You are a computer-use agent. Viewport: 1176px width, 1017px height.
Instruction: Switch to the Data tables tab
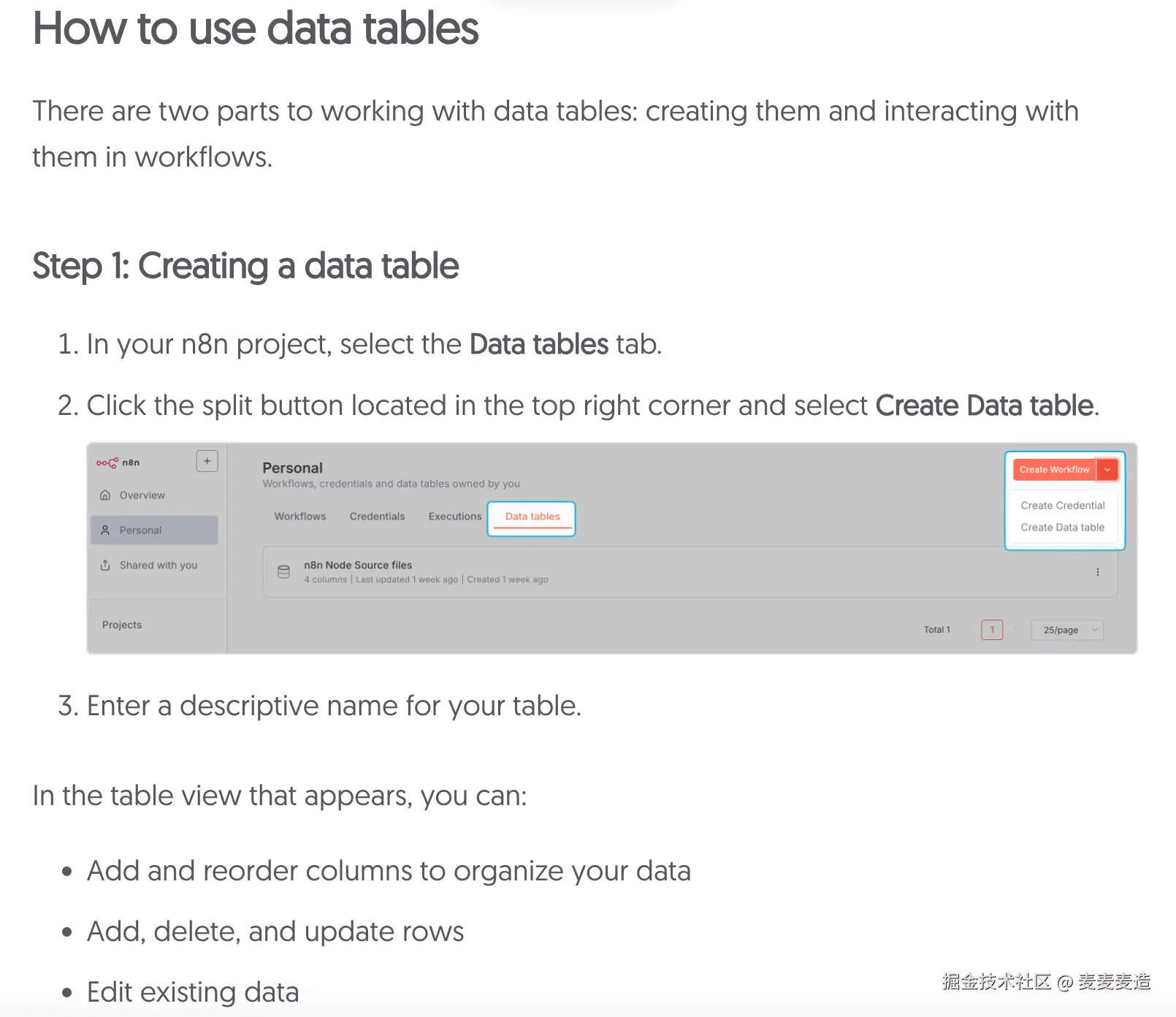(532, 517)
